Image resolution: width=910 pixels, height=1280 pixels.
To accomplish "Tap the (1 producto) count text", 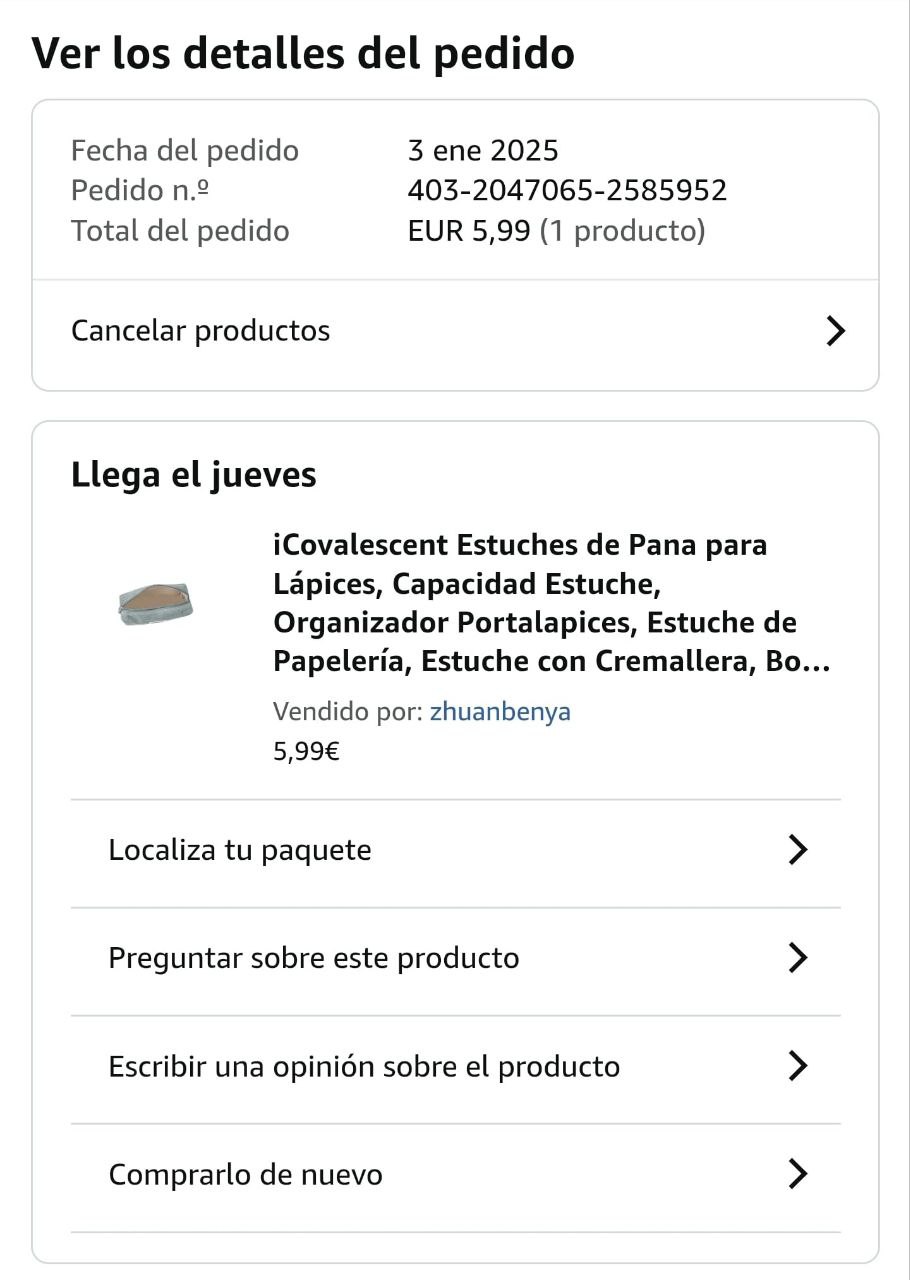I will [623, 231].
